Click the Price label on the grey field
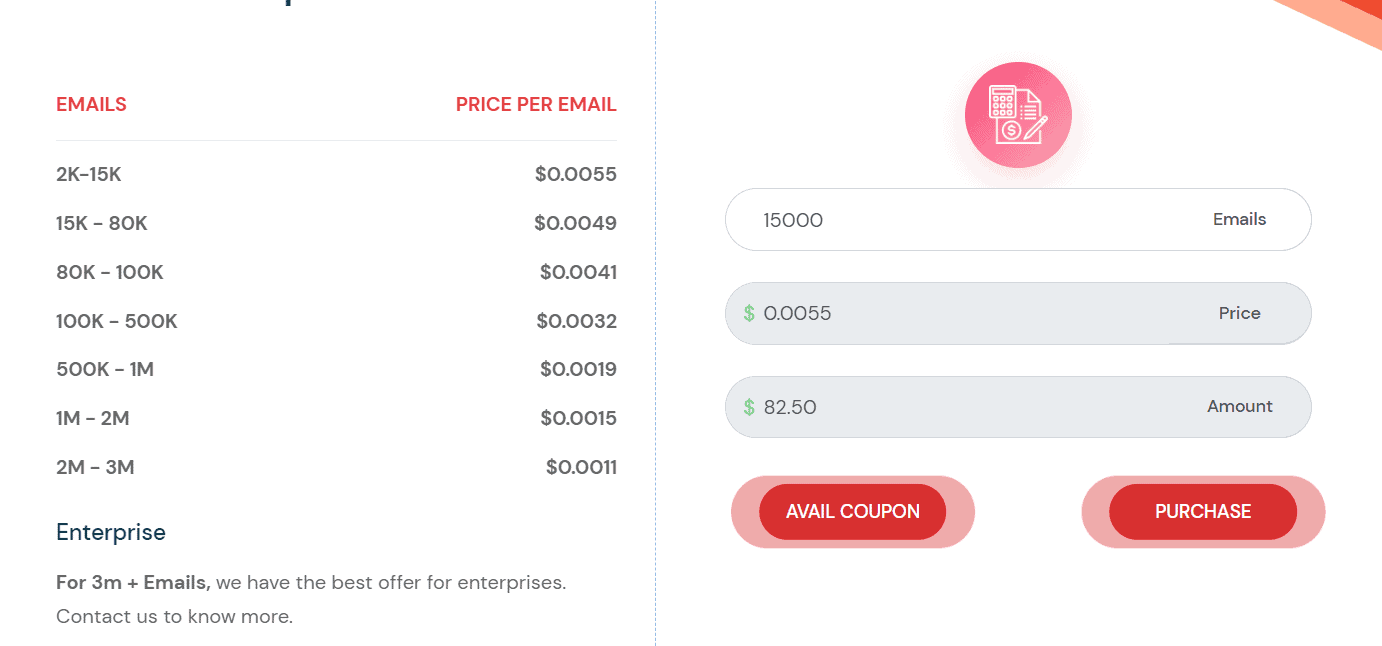Screen dimensions: 1382x646 [x=1239, y=313]
